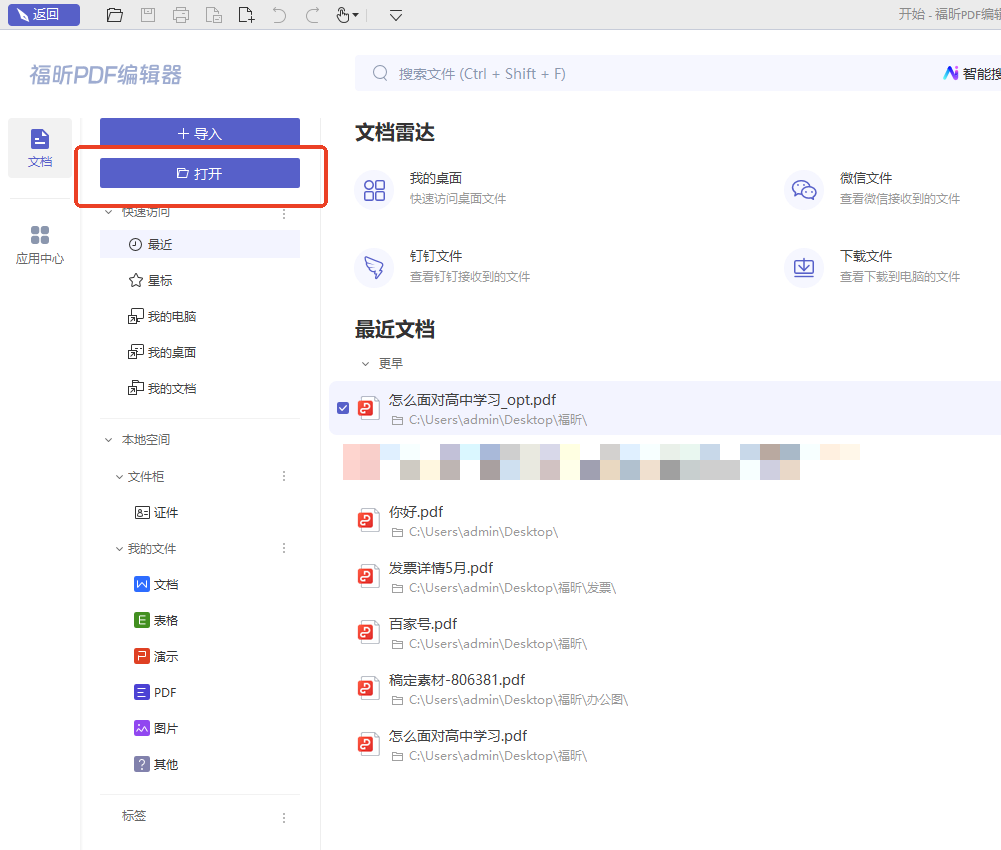Open 钉钉文件 received files
Screen dimensions: 1001x850
[x=435, y=265]
